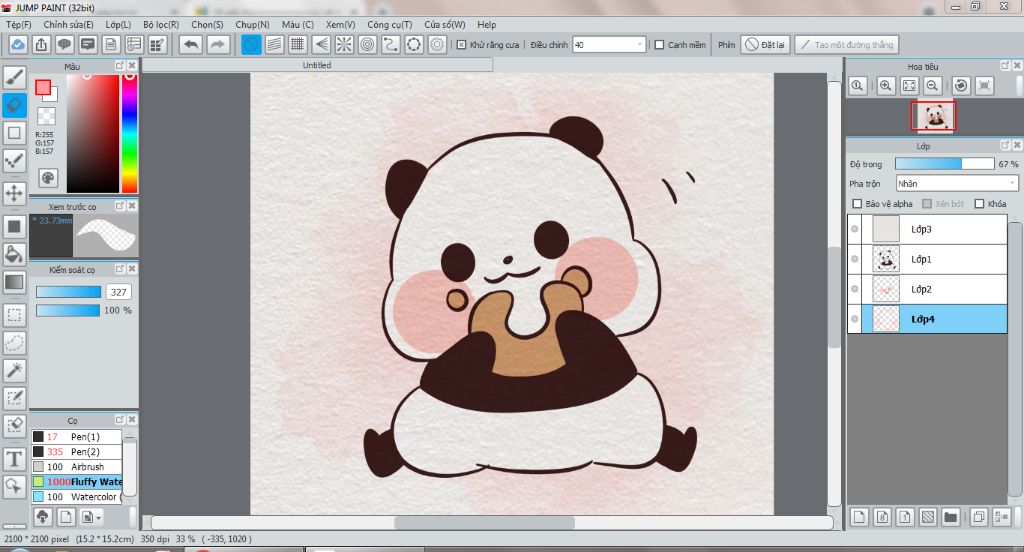1024x552 pixels.
Task: Enable curve snap guide
Action: (x=391, y=44)
